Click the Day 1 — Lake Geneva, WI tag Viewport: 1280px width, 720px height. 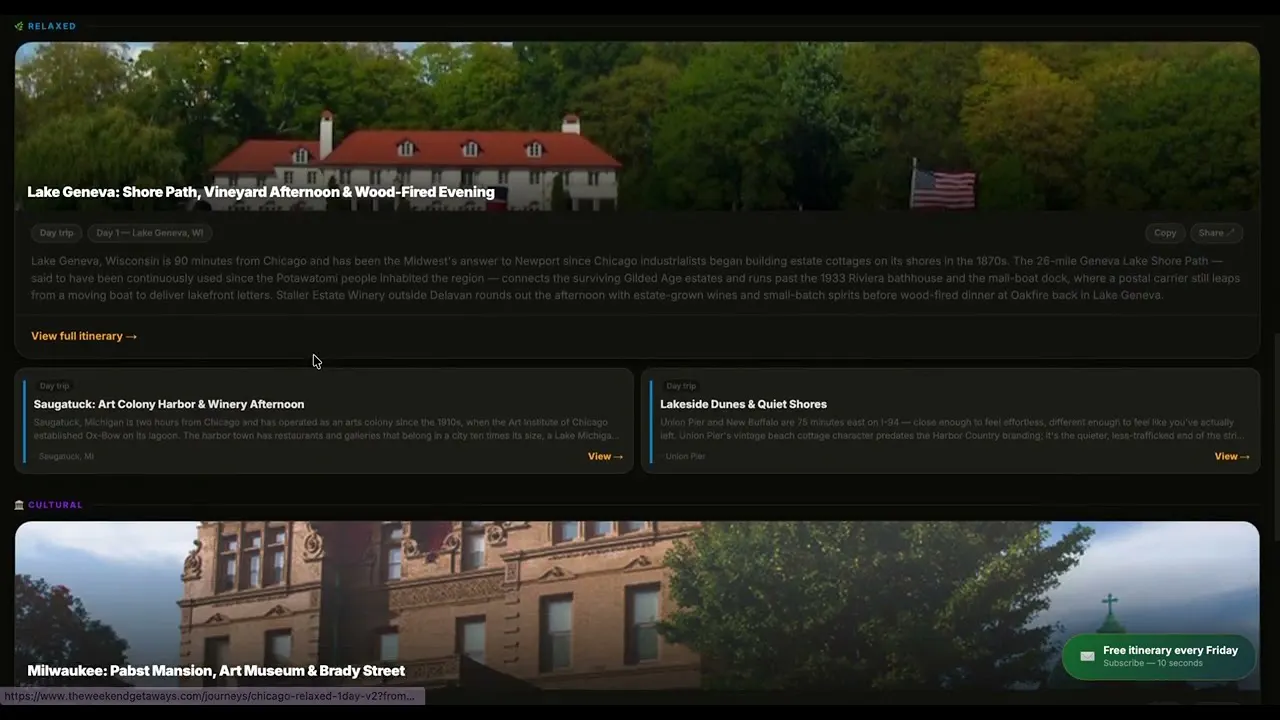(x=149, y=233)
